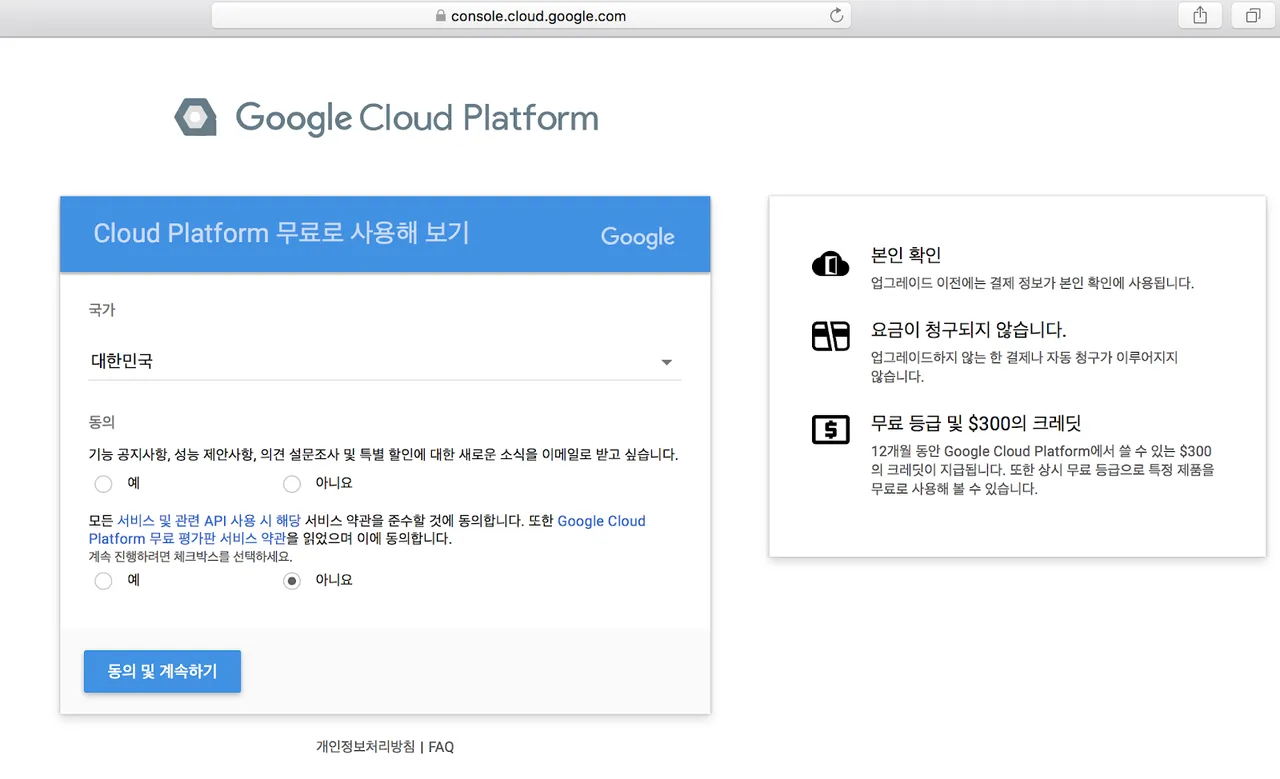Click the 동의 및 계속하기 button
The width and height of the screenshot is (1280, 779).
click(x=162, y=671)
